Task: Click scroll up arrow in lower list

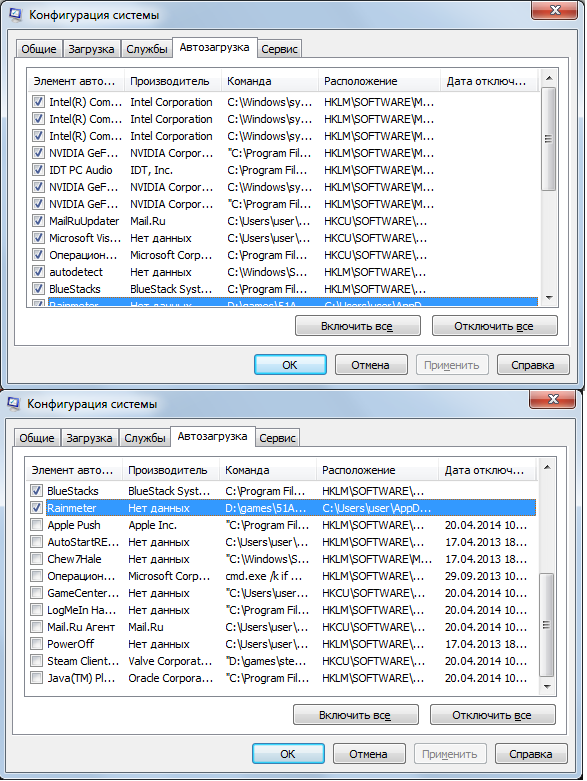Action: click(547, 467)
